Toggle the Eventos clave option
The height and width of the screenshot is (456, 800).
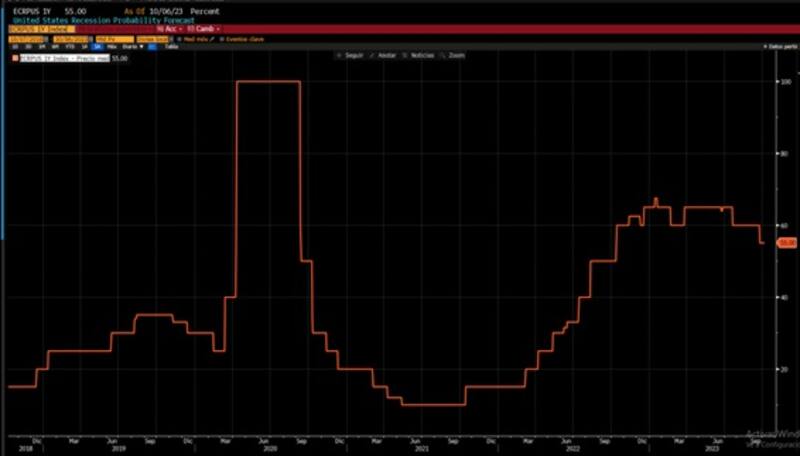click(x=240, y=38)
